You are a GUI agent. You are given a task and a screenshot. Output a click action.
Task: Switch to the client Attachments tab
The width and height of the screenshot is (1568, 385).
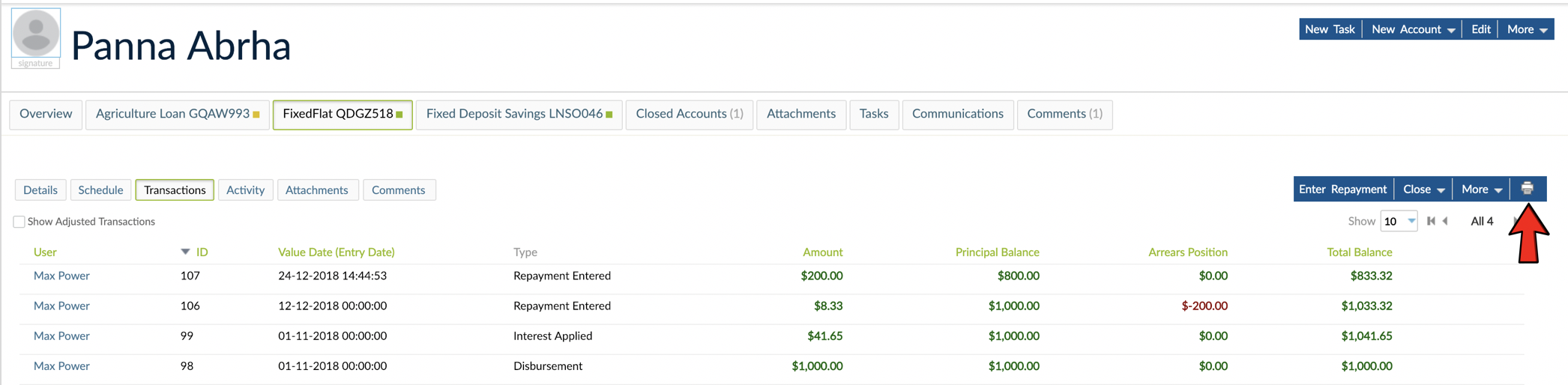801,114
